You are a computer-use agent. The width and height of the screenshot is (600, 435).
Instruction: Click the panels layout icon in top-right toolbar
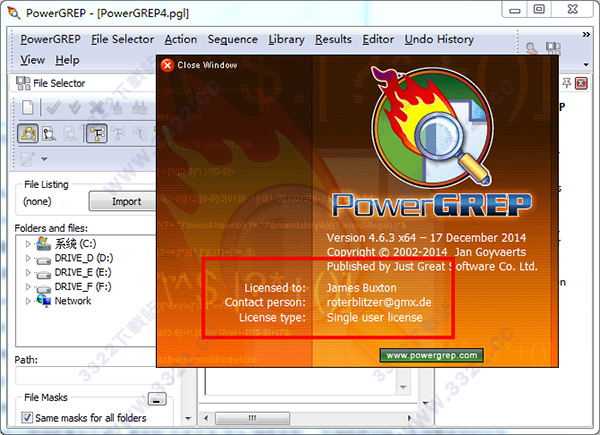coord(553,49)
